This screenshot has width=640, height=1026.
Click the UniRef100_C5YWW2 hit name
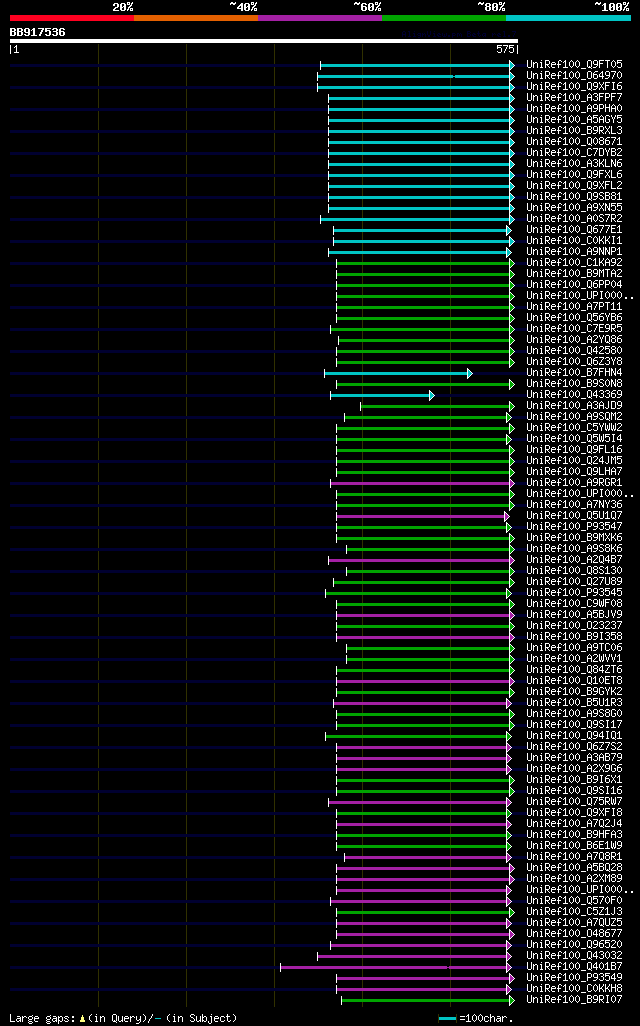coord(575,427)
